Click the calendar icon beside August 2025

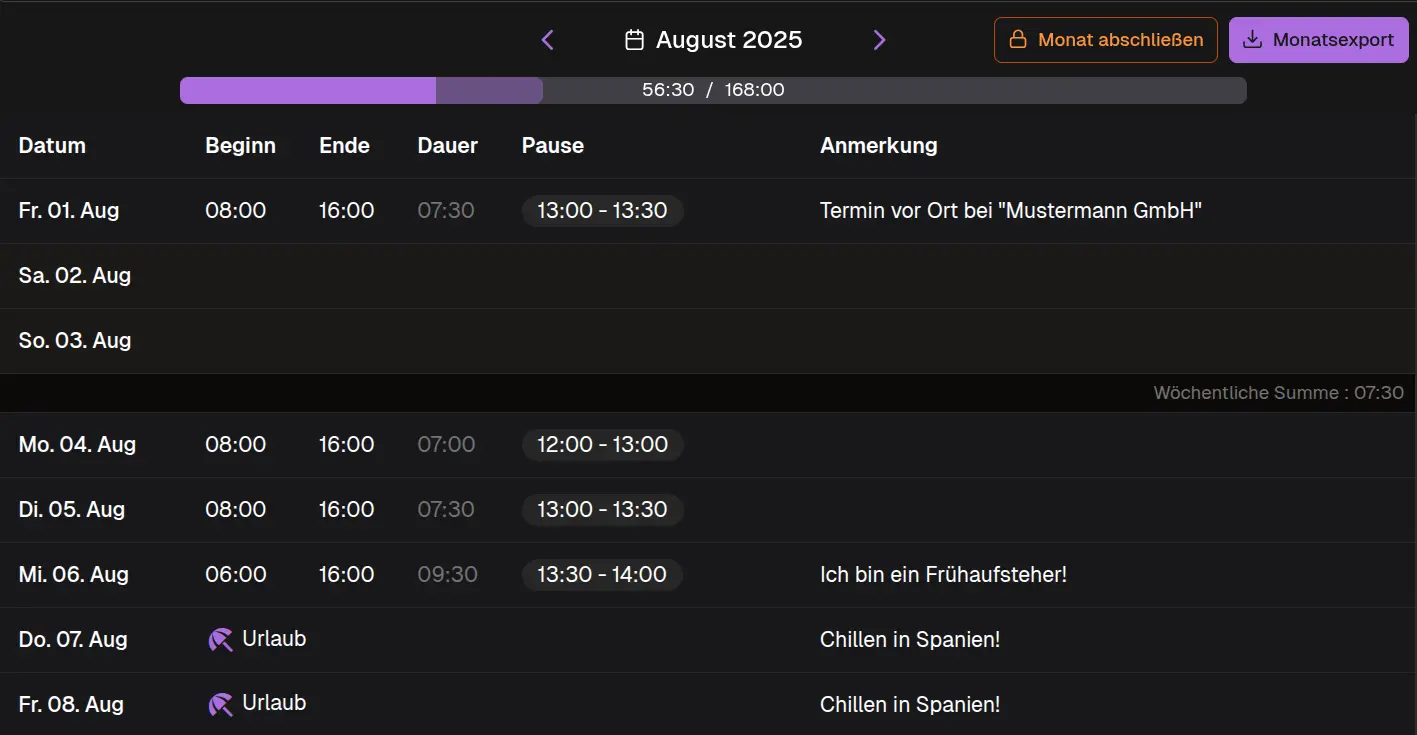(634, 40)
